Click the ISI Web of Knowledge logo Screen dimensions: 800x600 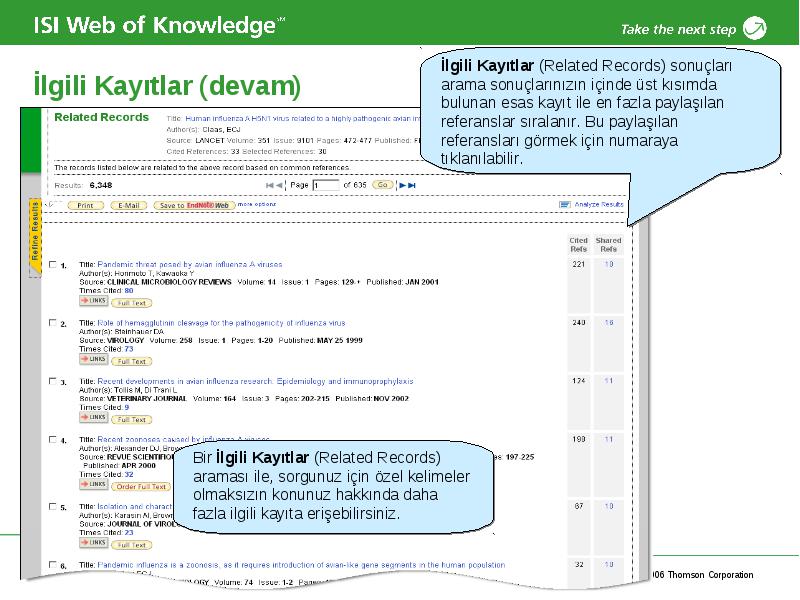point(159,25)
